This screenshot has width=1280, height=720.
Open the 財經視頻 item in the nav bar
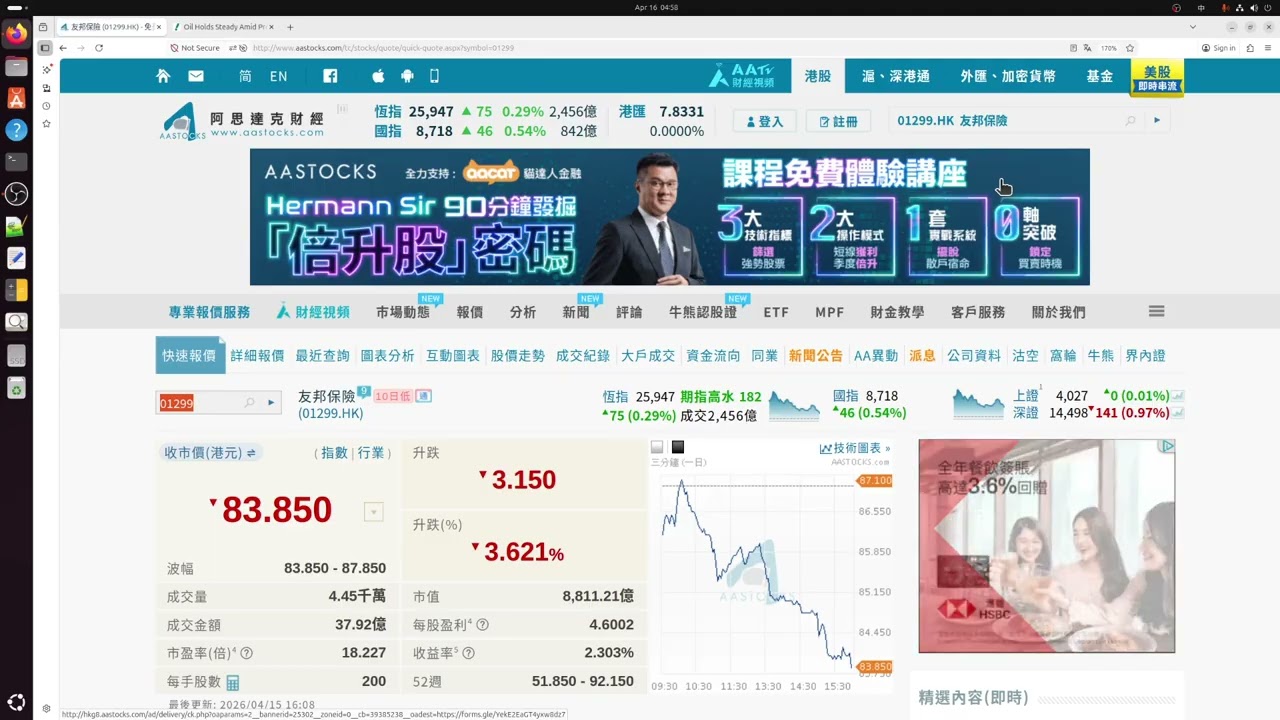(313, 312)
